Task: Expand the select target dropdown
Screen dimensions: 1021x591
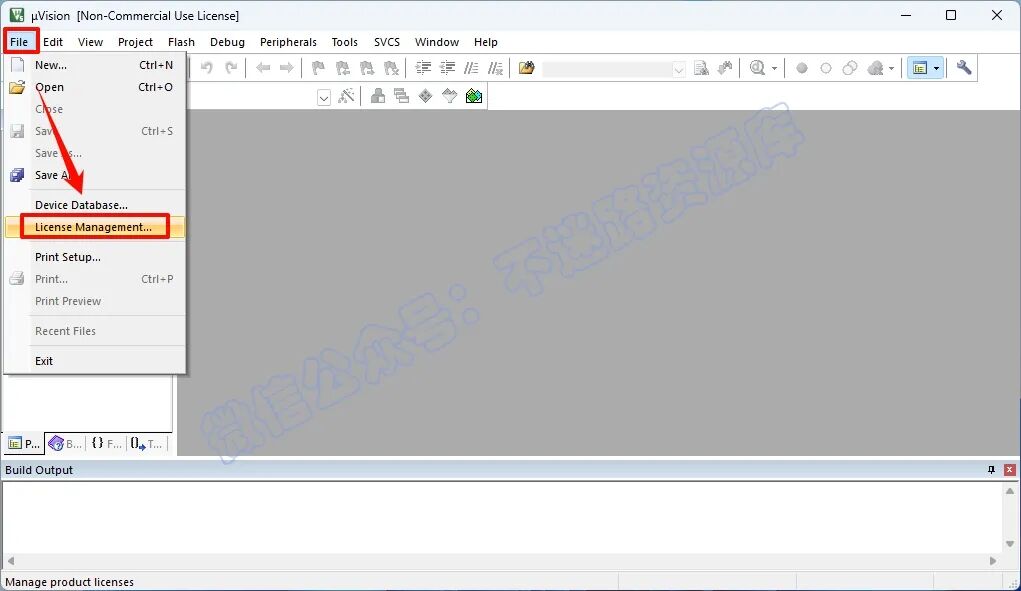Action: coord(324,98)
